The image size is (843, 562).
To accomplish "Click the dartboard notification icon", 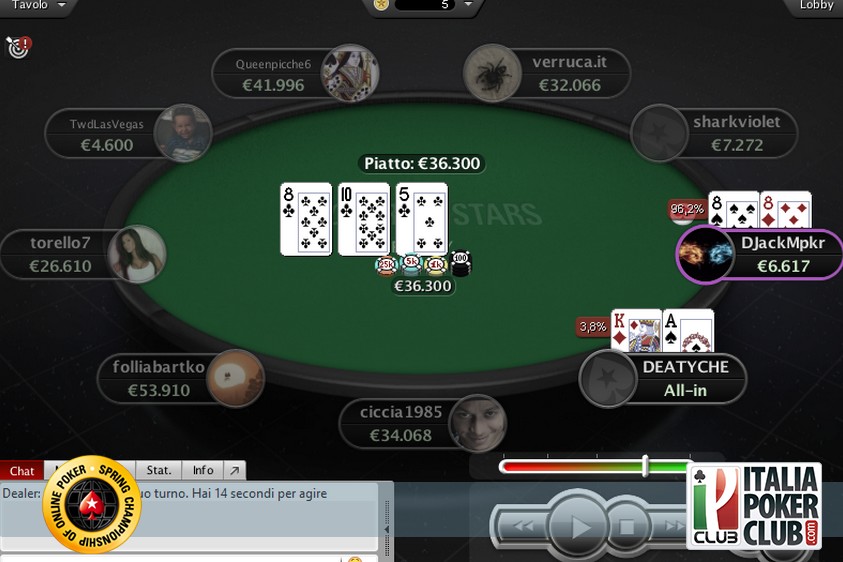I will click(x=18, y=47).
